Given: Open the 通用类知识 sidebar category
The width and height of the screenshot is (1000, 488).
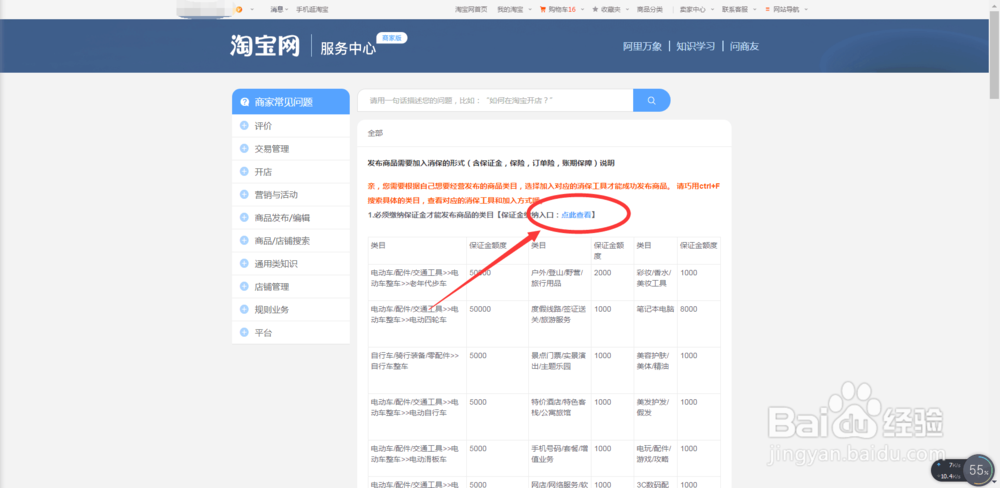Looking at the screenshot, I should [x=291, y=263].
